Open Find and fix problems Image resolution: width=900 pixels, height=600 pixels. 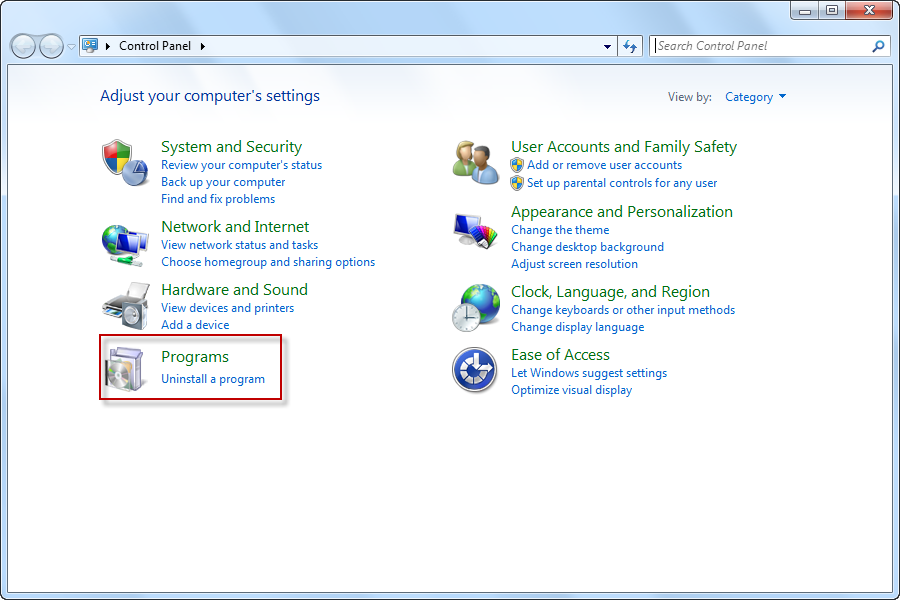pyautogui.click(x=218, y=199)
